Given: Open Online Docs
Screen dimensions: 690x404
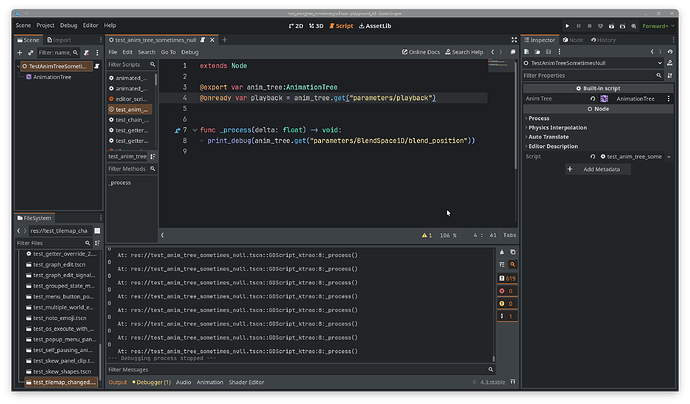Looking at the screenshot, I should point(421,52).
